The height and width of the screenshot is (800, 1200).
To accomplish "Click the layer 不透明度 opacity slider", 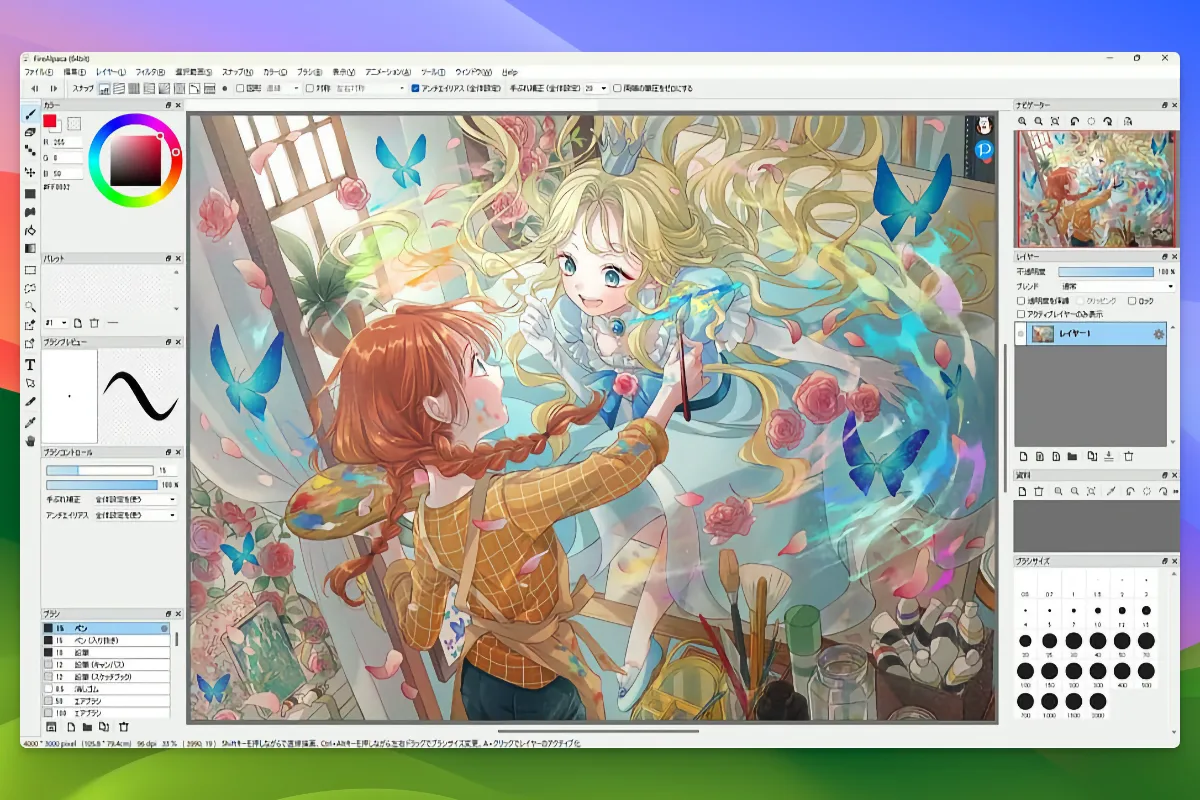I will coord(1105,271).
